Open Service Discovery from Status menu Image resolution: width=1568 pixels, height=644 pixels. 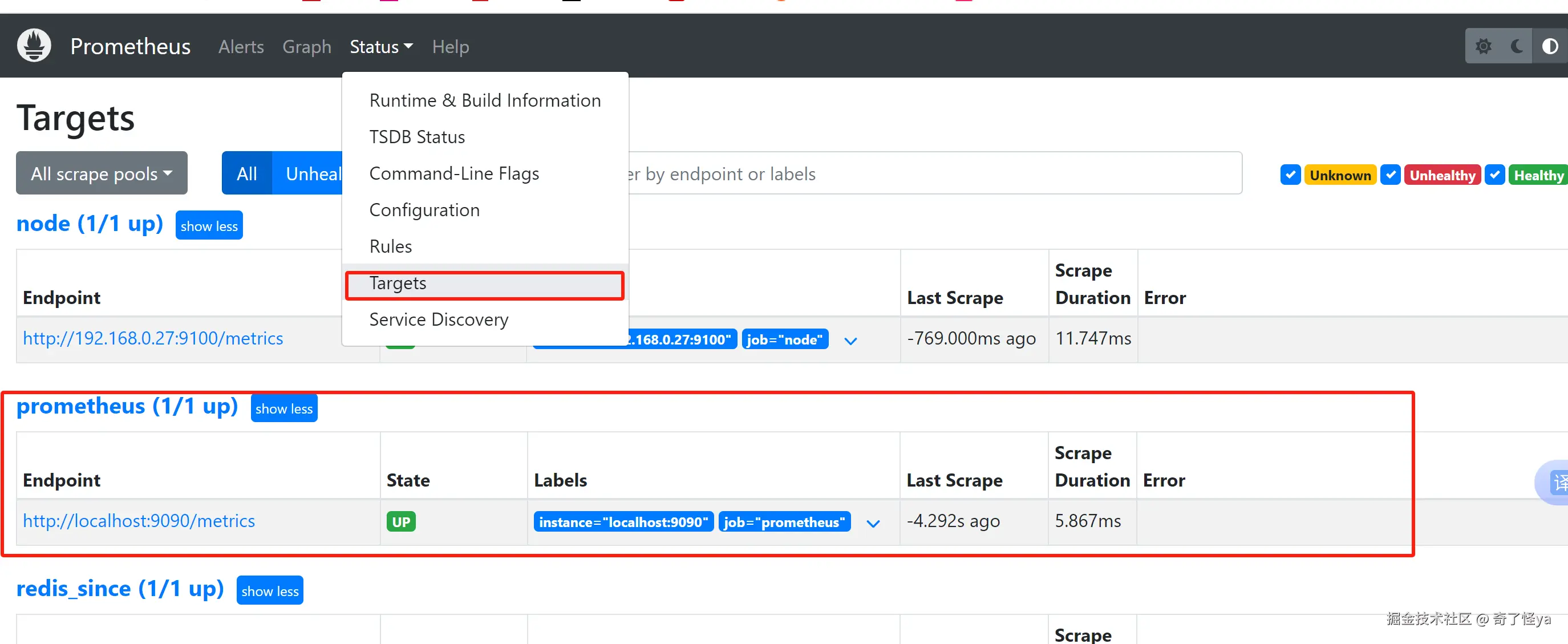(438, 319)
